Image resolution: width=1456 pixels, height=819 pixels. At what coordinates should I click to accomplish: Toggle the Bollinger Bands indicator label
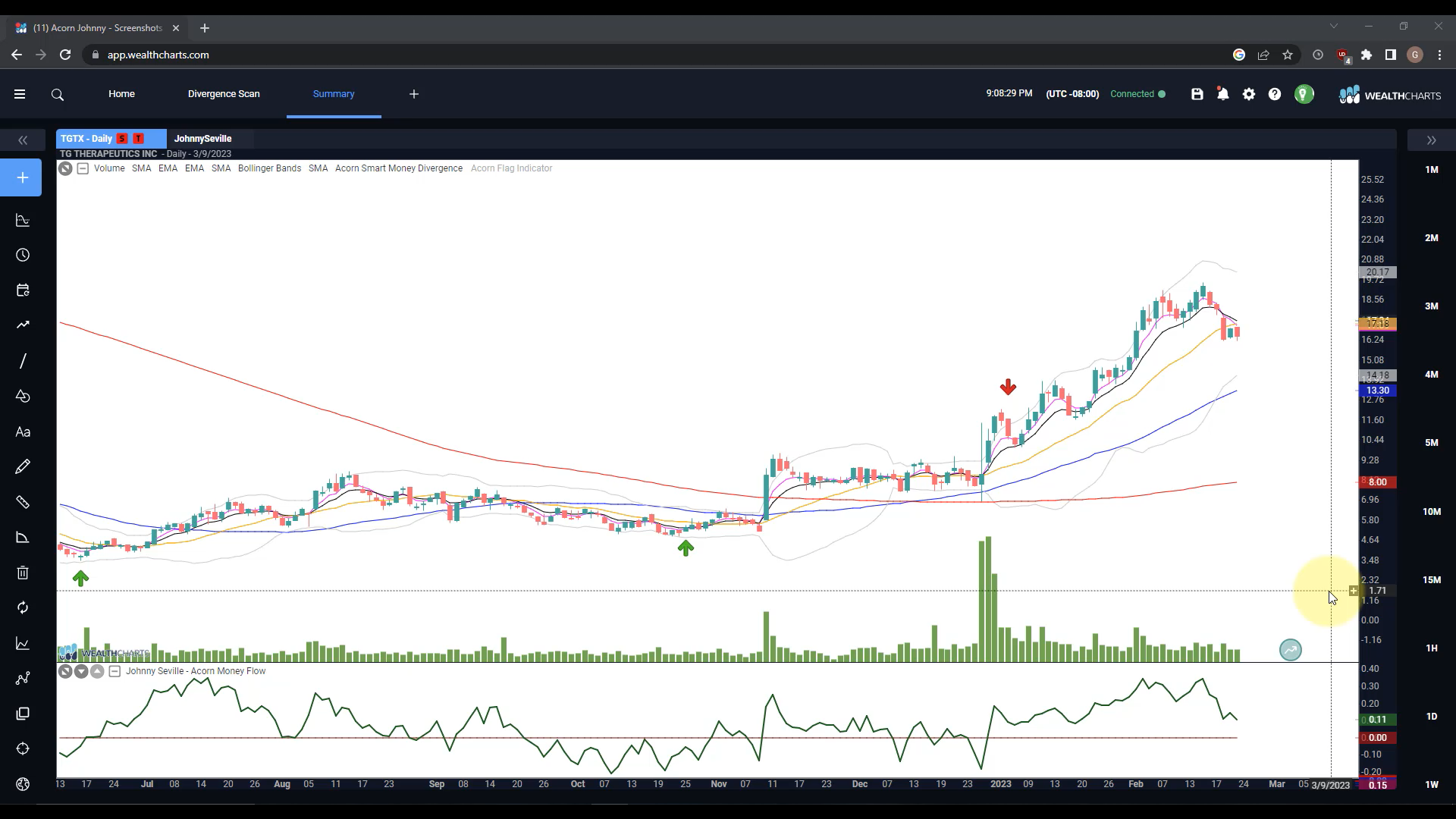[x=269, y=168]
